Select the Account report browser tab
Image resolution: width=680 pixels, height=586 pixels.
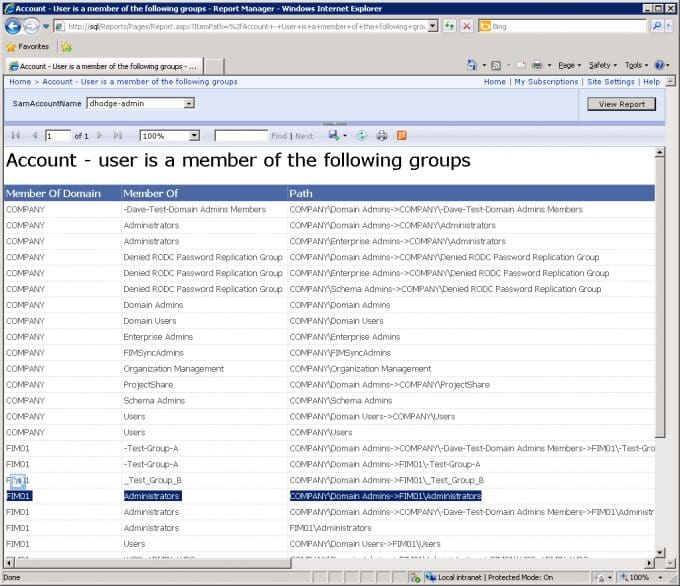click(x=104, y=66)
